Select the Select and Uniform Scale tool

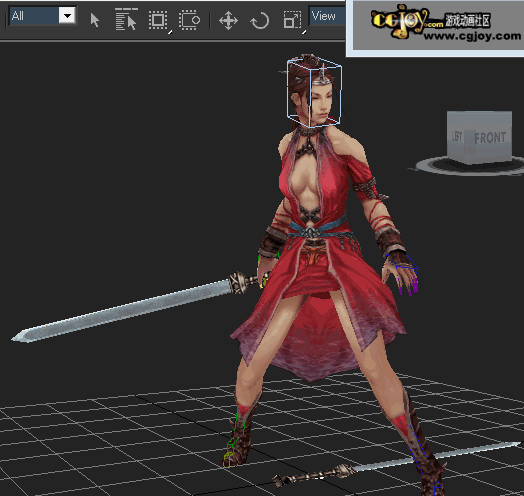click(292, 20)
